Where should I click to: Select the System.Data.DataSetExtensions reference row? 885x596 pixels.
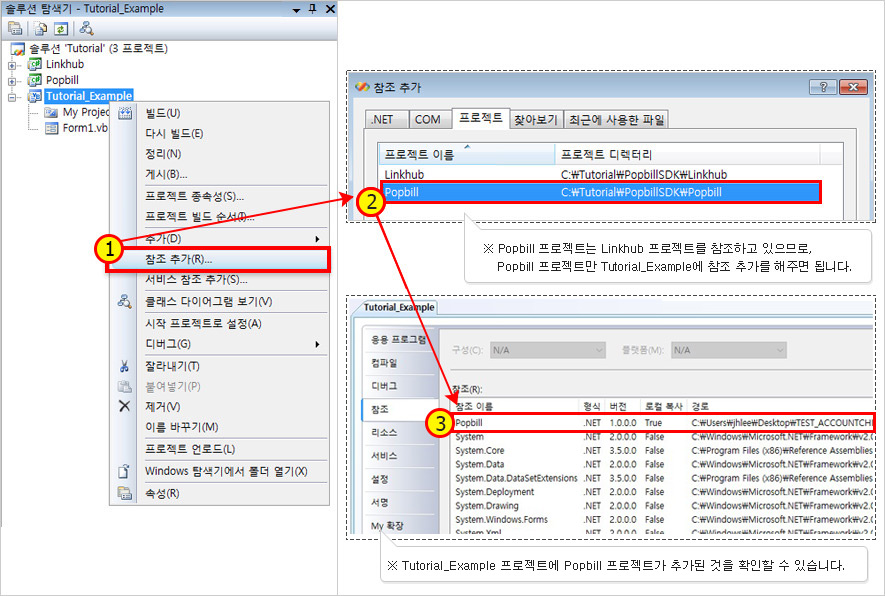click(x=664, y=478)
